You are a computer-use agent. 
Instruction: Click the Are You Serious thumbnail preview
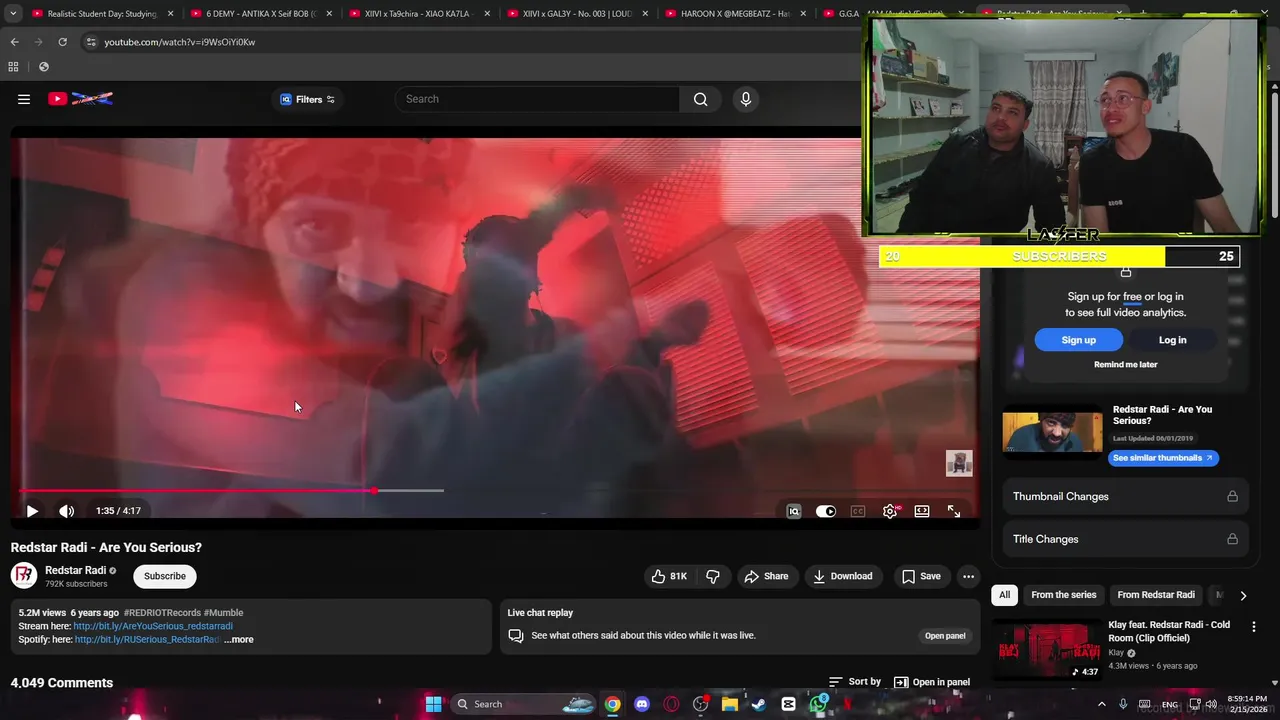pyautogui.click(x=1052, y=432)
